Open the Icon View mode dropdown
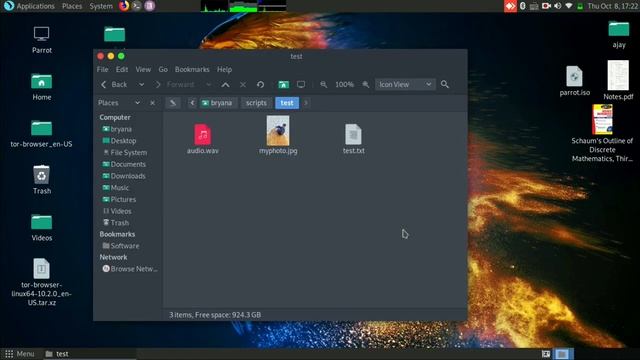 [x=405, y=84]
